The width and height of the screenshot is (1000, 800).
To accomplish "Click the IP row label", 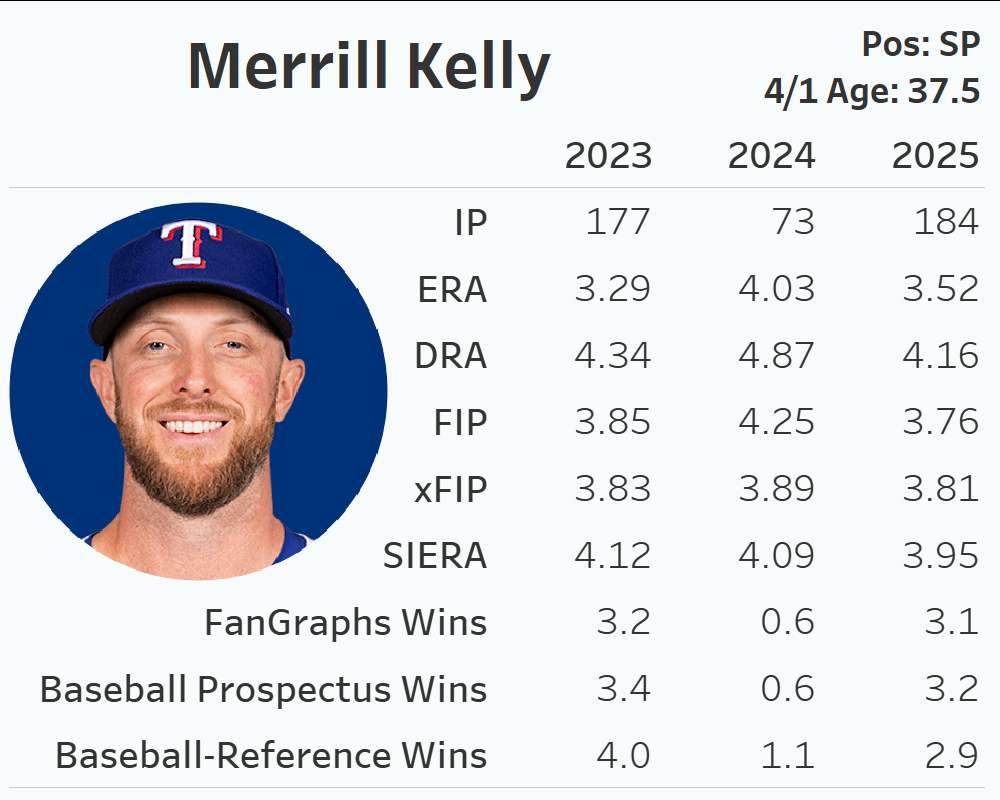I will (469, 222).
